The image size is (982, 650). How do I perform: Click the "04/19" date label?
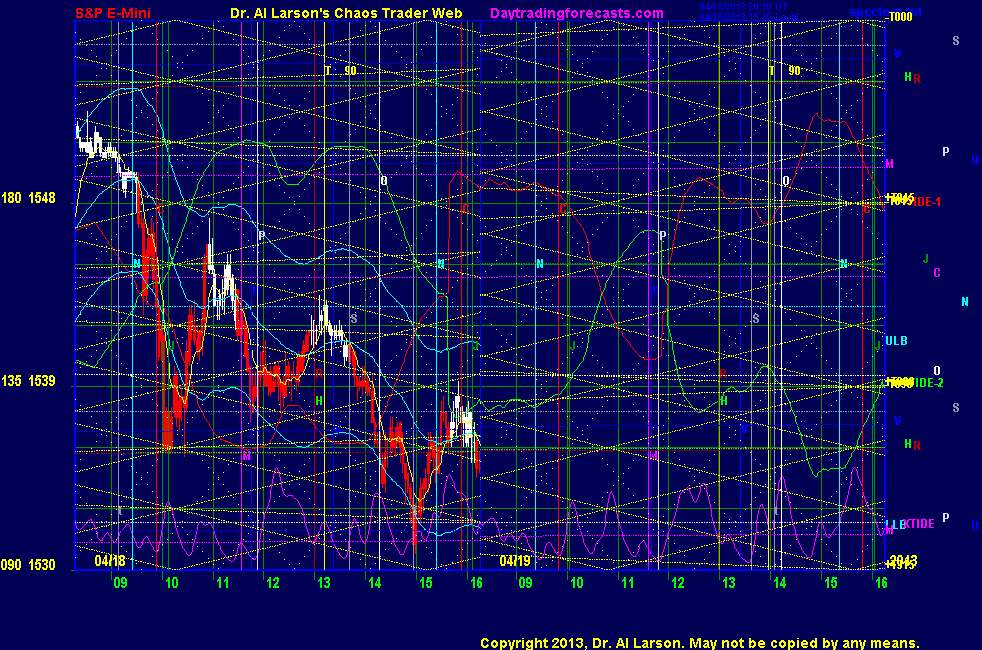tap(515, 560)
